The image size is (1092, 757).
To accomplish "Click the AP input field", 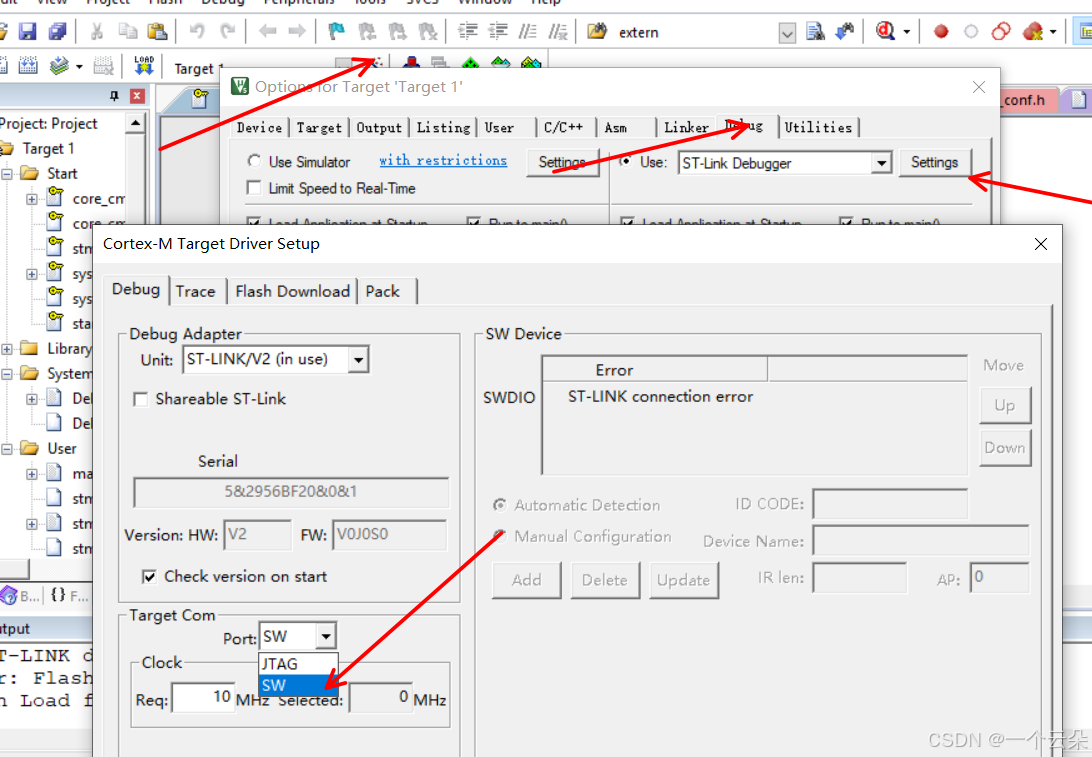I will (x=999, y=577).
